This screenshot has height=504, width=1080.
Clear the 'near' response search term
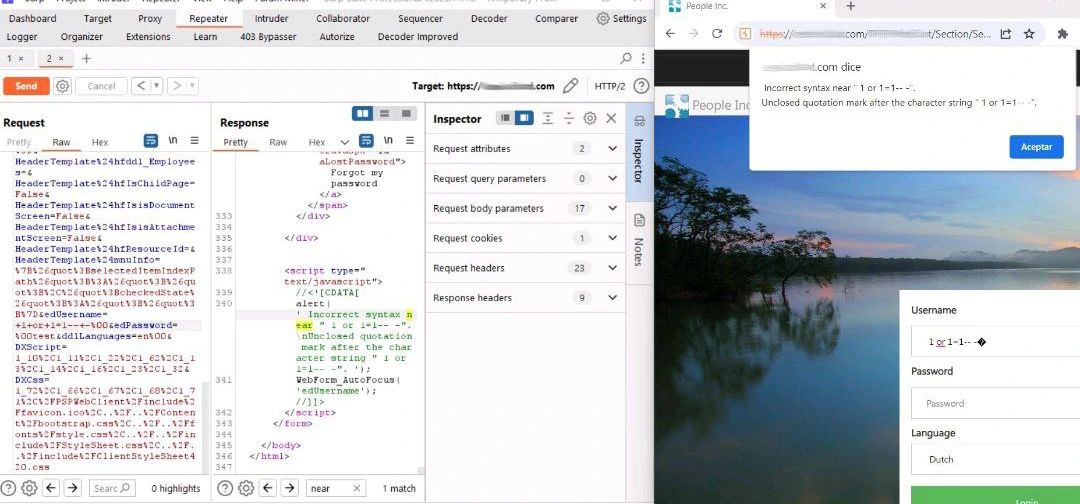click(x=357, y=488)
